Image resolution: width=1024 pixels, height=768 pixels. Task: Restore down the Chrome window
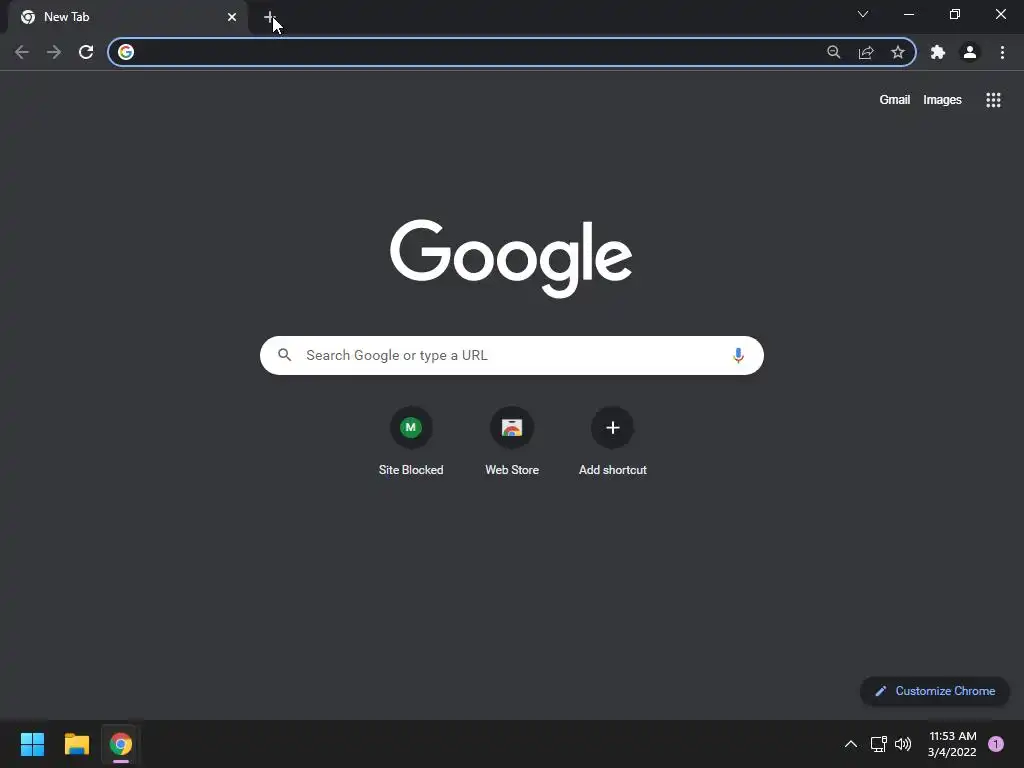(x=955, y=14)
